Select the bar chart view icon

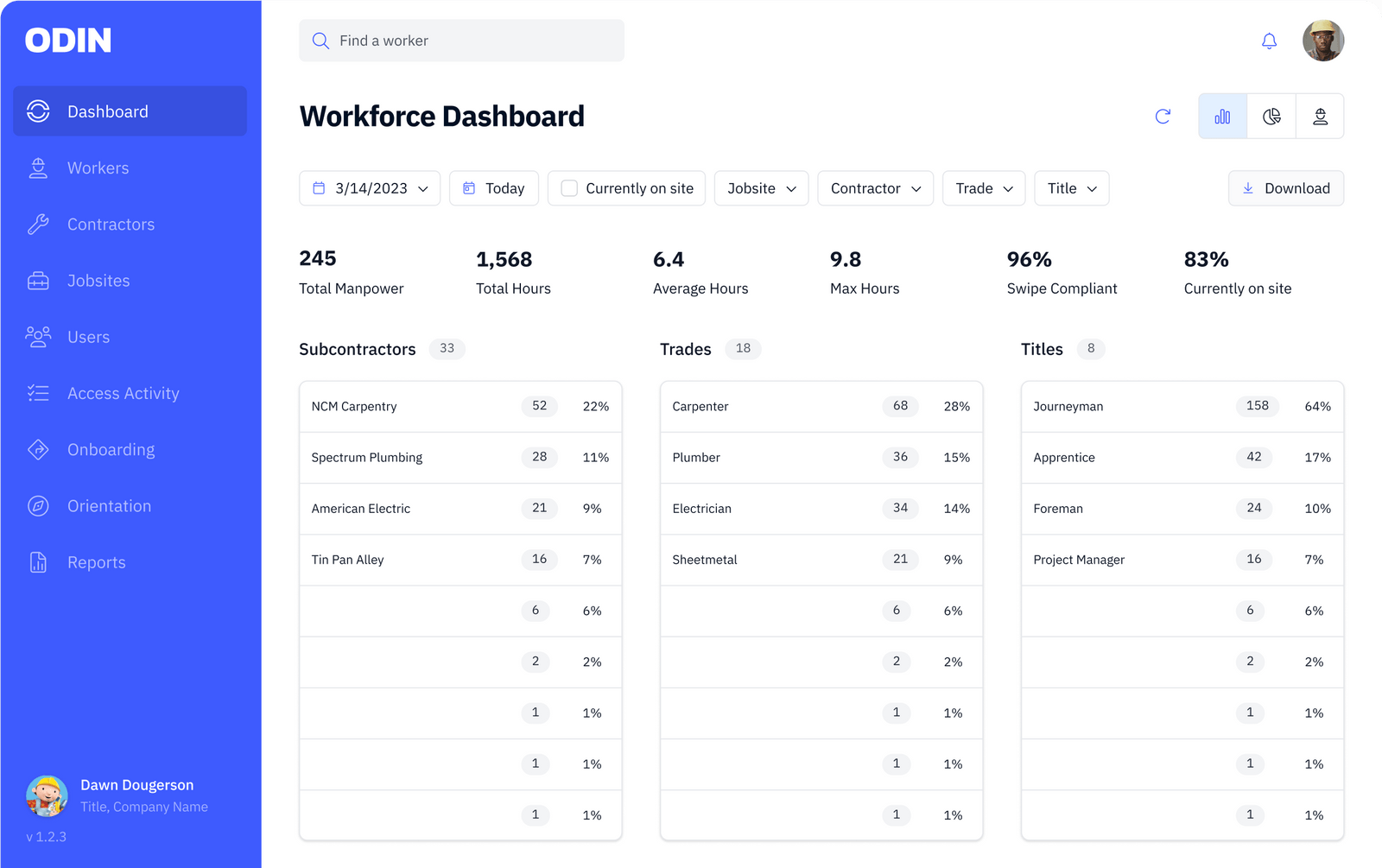[1222, 116]
